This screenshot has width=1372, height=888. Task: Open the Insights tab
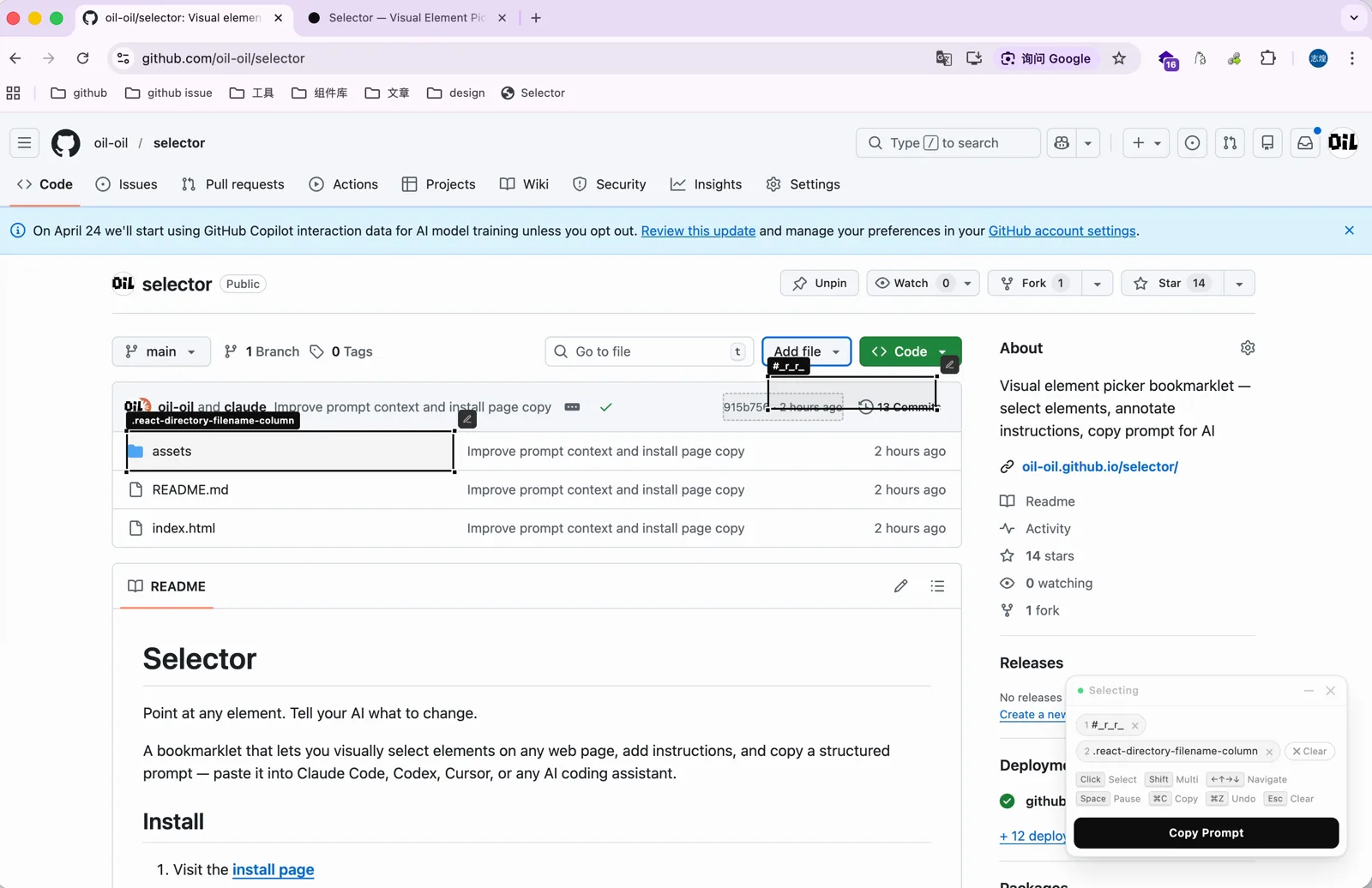click(706, 184)
